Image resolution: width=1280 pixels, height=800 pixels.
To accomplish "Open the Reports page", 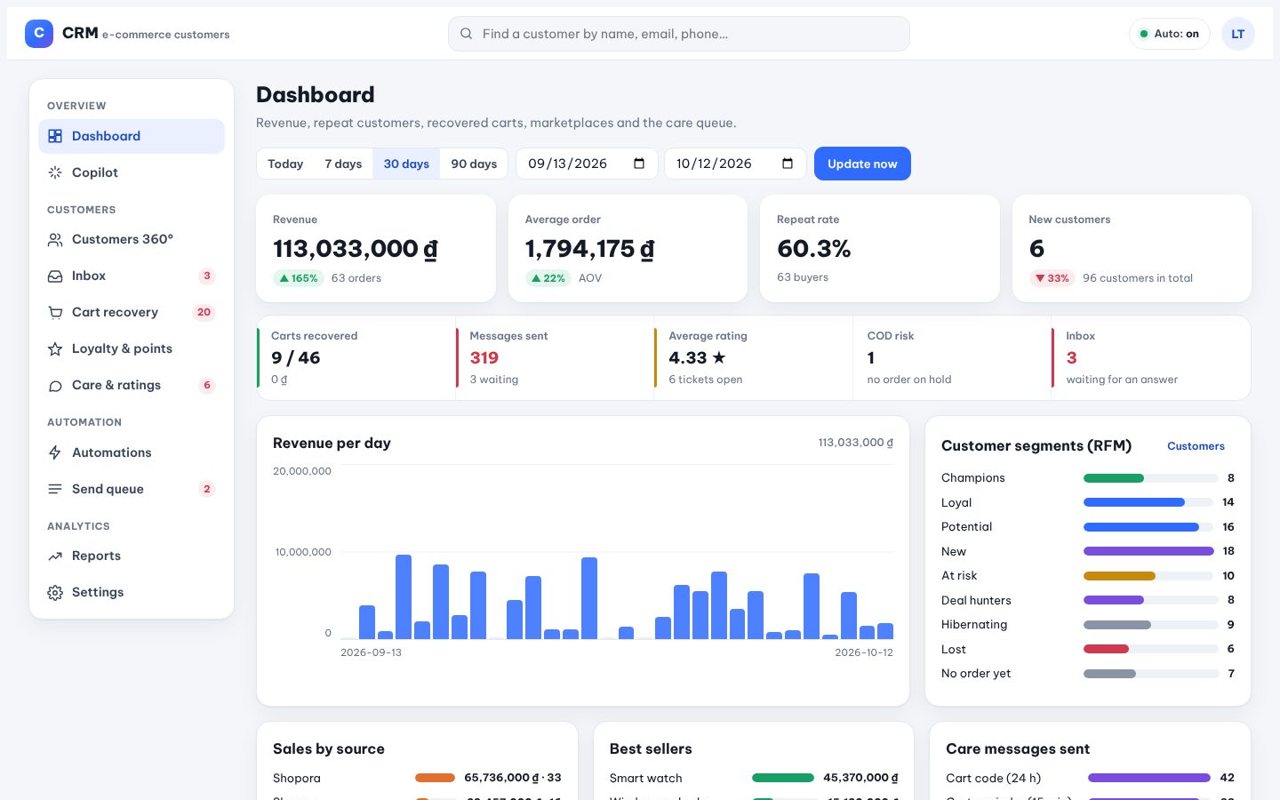I will (131, 556).
